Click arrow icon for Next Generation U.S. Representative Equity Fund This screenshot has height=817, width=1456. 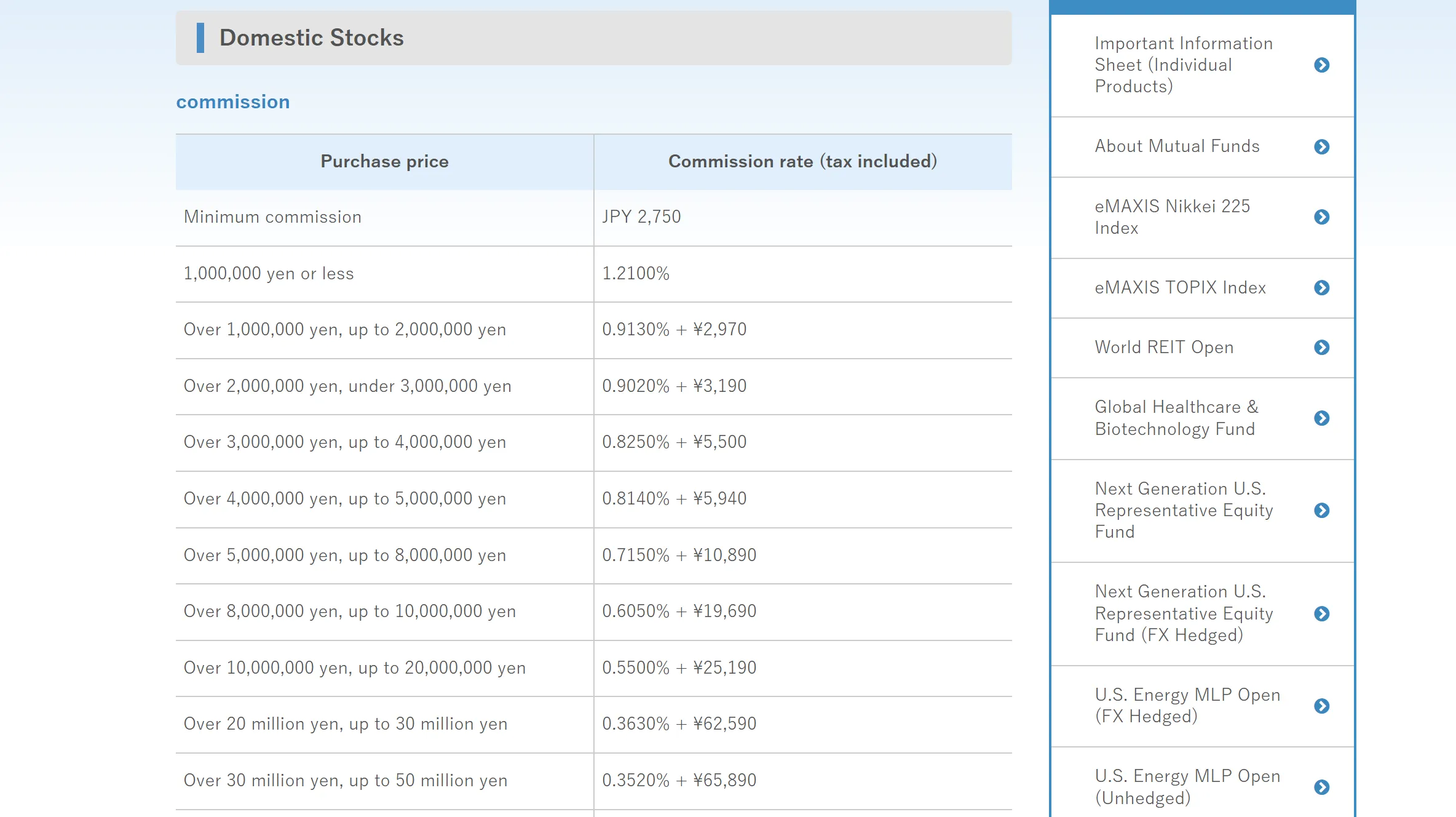(x=1321, y=510)
